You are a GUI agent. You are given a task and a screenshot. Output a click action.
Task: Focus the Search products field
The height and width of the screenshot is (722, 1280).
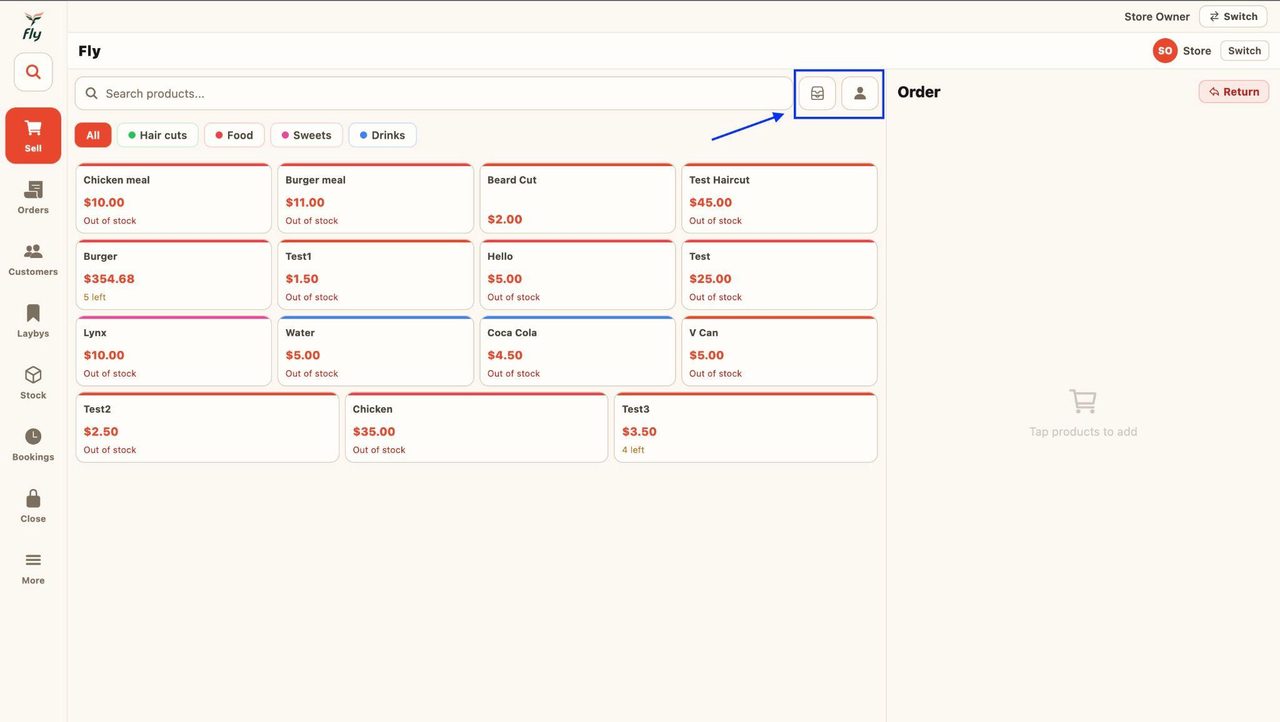coord(434,93)
